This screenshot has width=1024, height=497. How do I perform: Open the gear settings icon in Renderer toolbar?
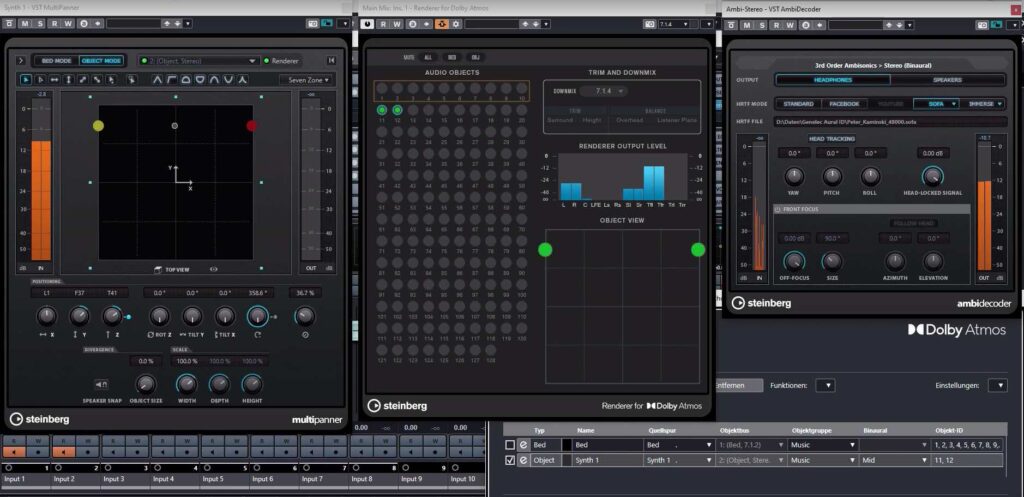pyautogui.click(x=455, y=24)
